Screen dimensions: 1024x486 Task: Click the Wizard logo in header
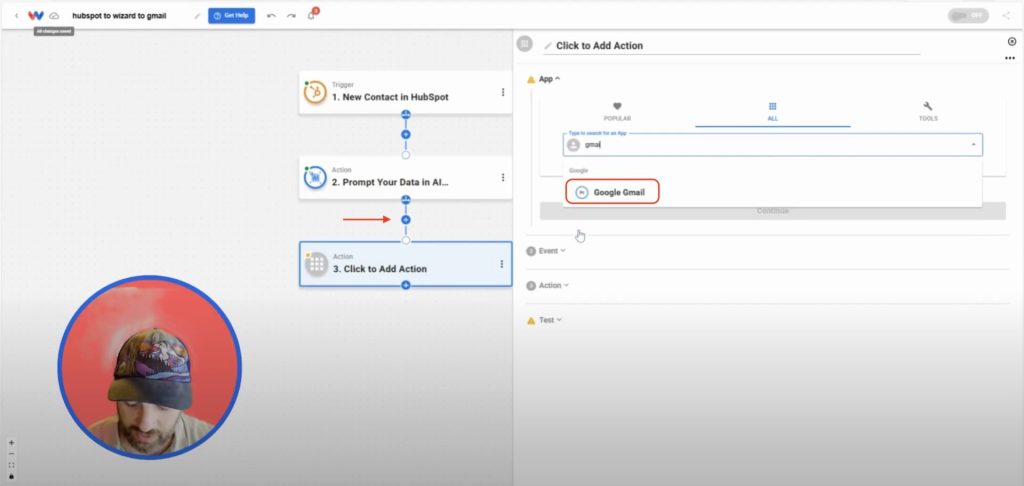point(36,16)
